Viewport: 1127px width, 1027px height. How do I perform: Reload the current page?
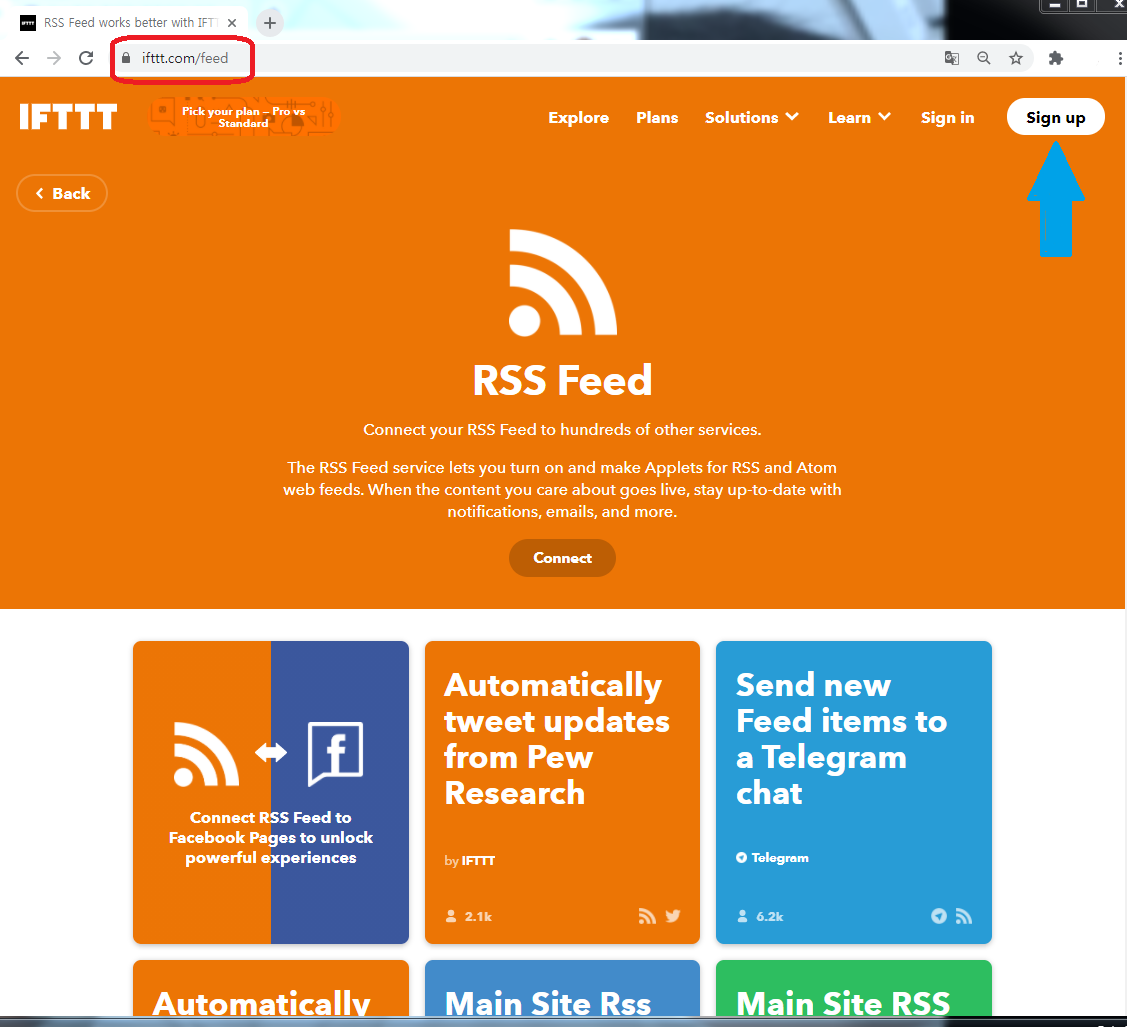click(x=86, y=58)
